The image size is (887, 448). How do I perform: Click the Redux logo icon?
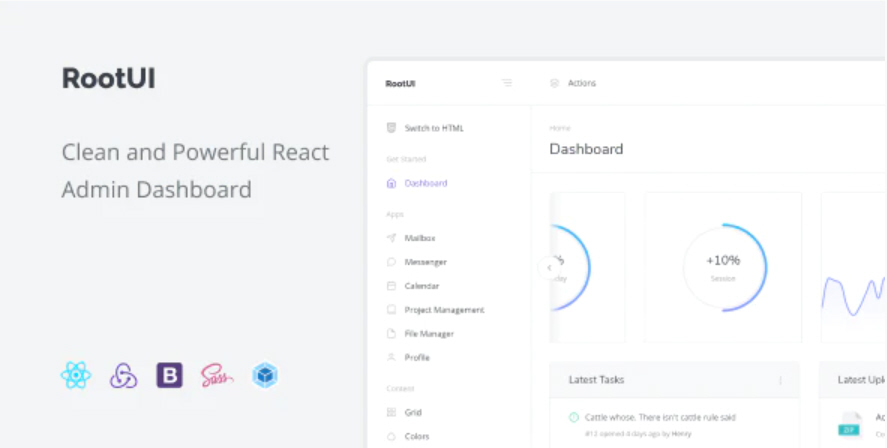(x=123, y=376)
